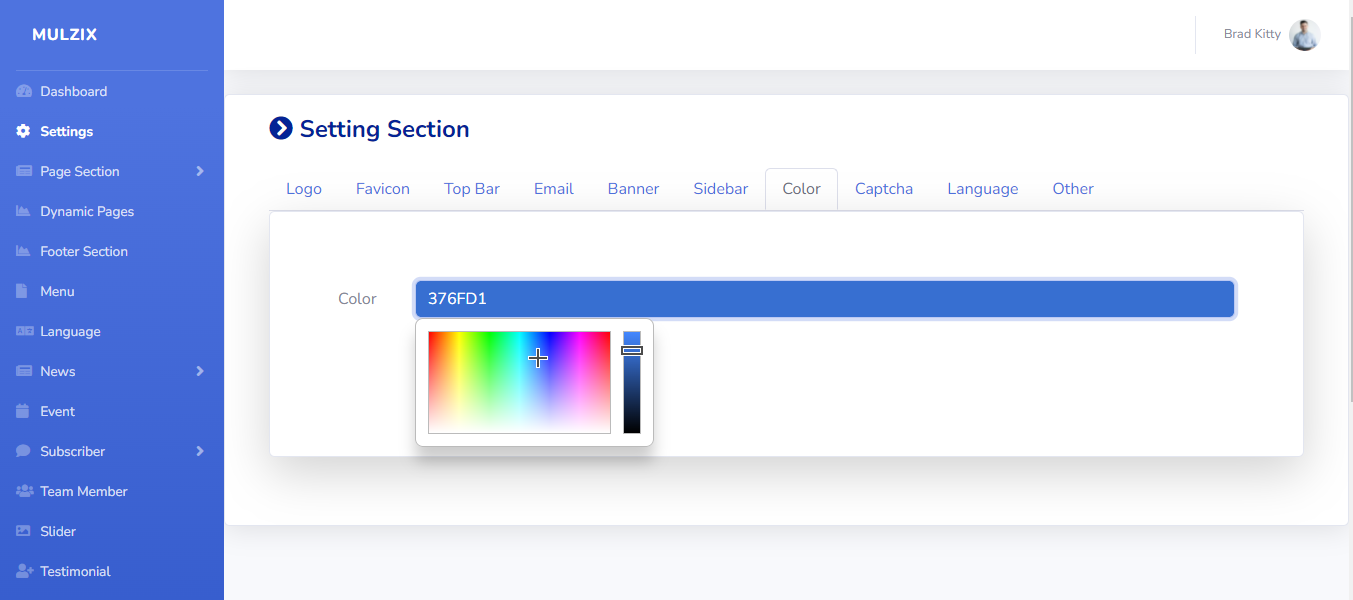Switch to the Favicon tab
This screenshot has height=600, width=1353.
point(383,189)
